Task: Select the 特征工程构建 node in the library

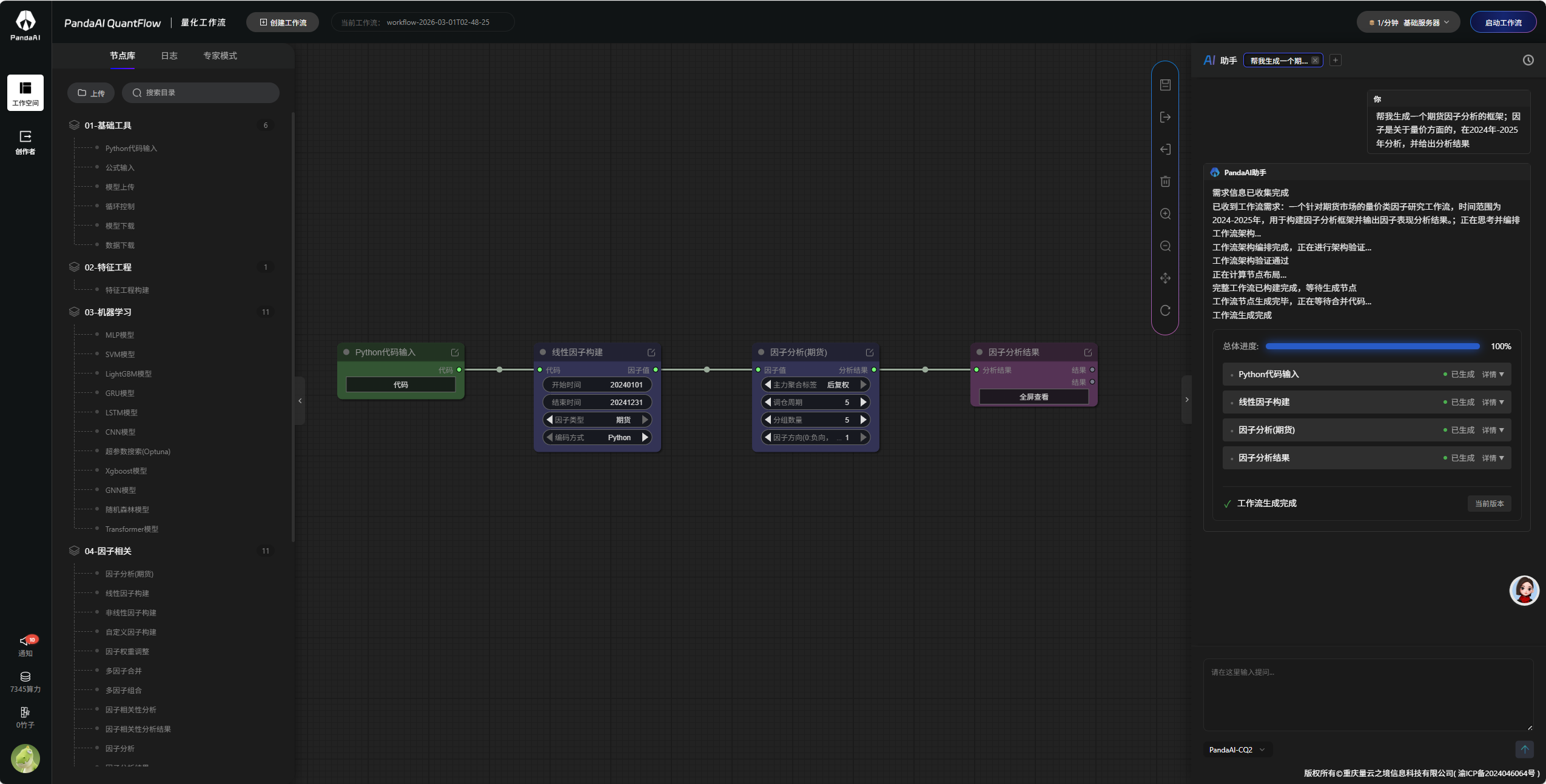Action: [127, 290]
